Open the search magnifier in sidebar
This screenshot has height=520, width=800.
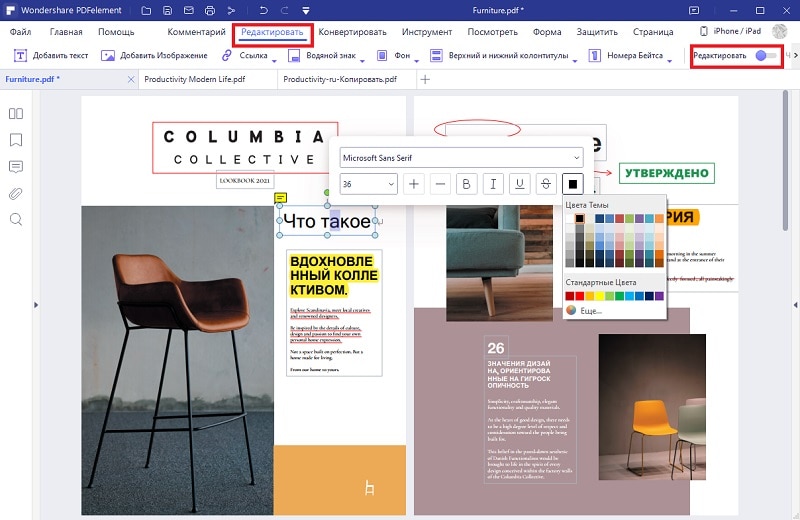pyautogui.click(x=16, y=219)
